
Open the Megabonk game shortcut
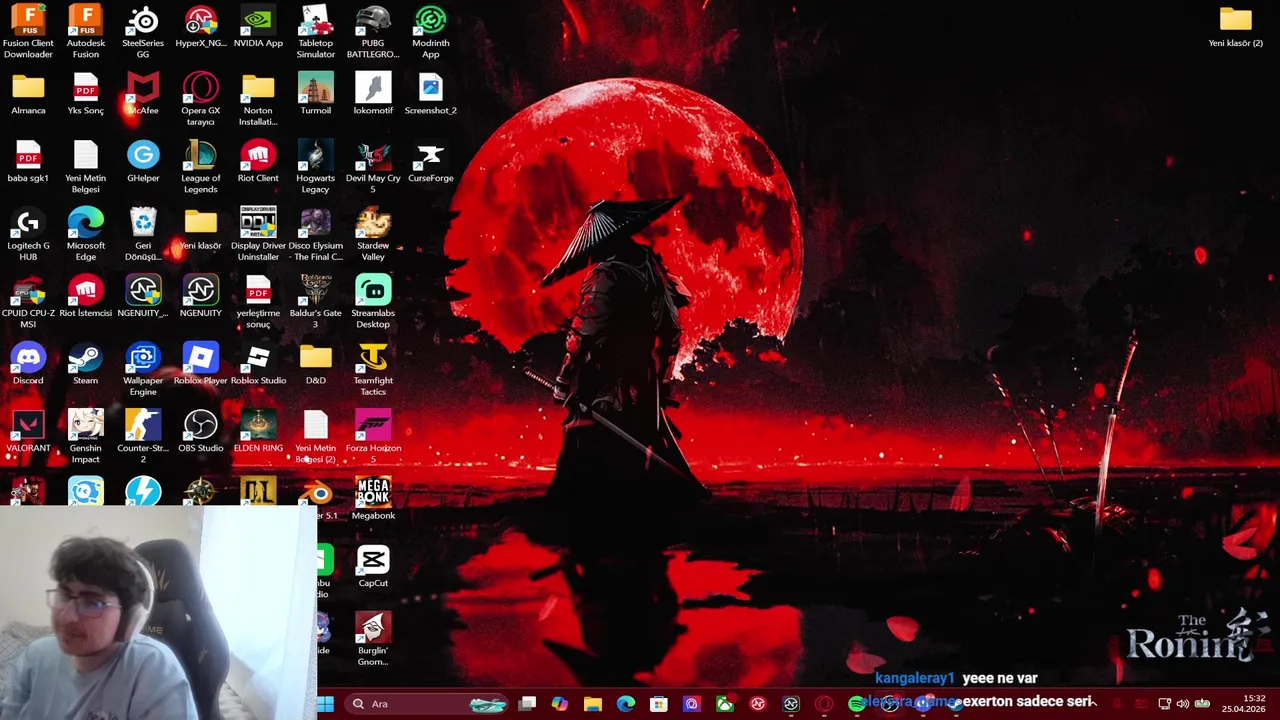coord(373,499)
